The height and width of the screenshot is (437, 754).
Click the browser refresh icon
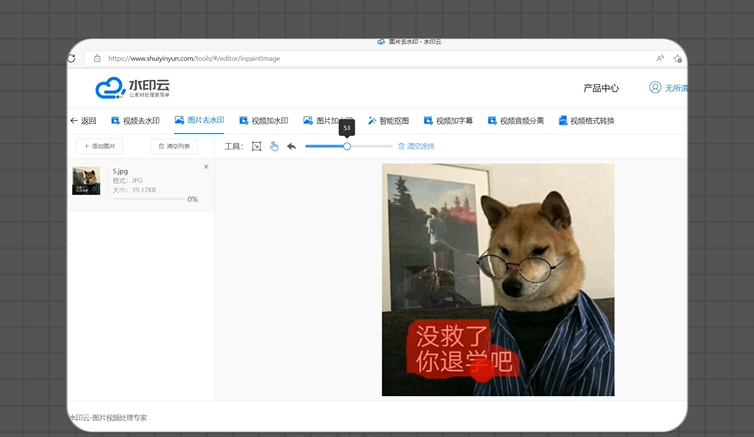pos(72,58)
